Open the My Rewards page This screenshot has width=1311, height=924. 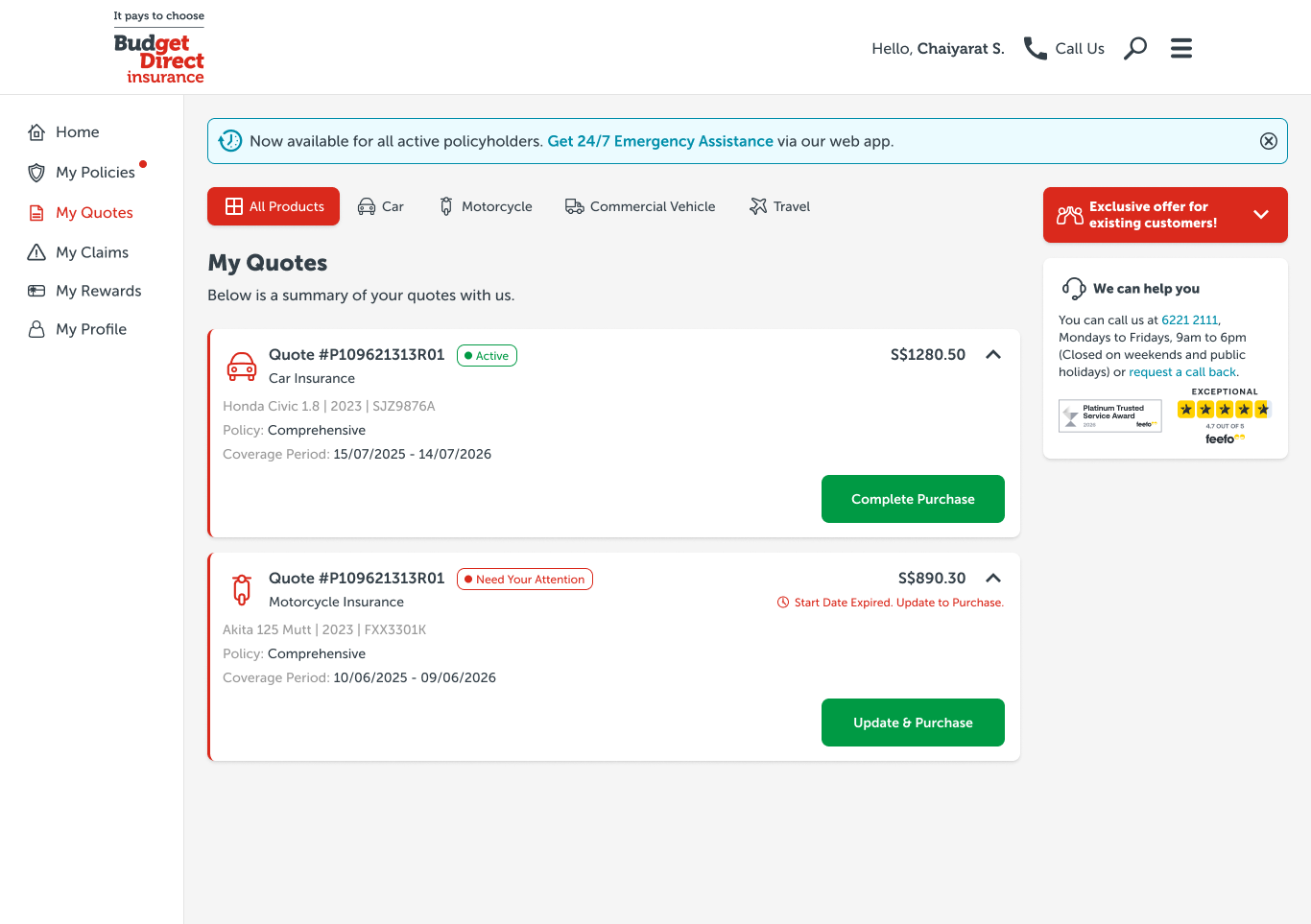[x=85, y=291]
